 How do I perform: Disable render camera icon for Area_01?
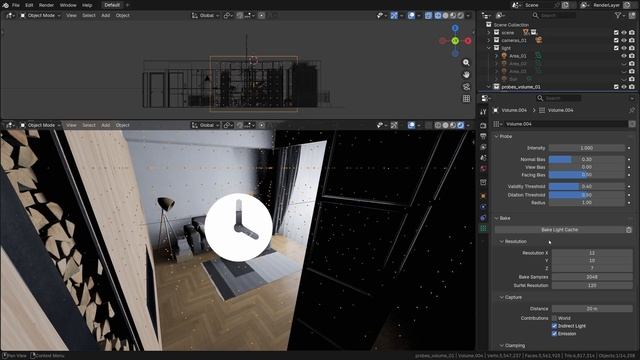tap(632, 56)
